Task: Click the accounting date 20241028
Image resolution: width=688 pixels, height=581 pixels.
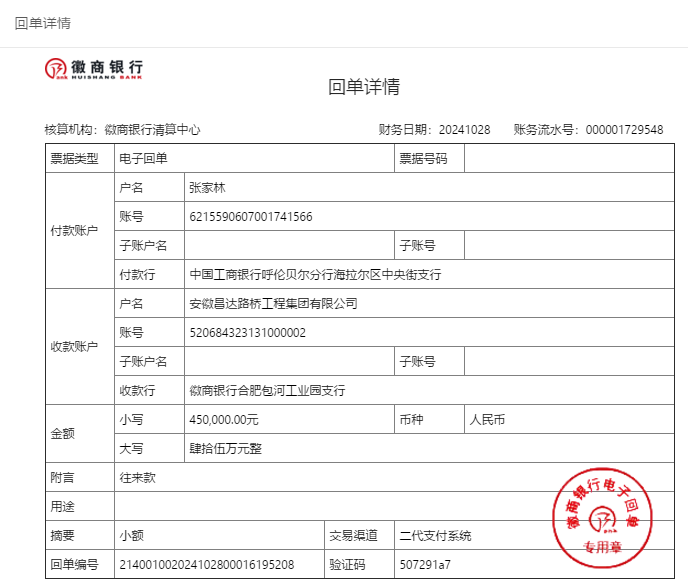Action: point(464,130)
